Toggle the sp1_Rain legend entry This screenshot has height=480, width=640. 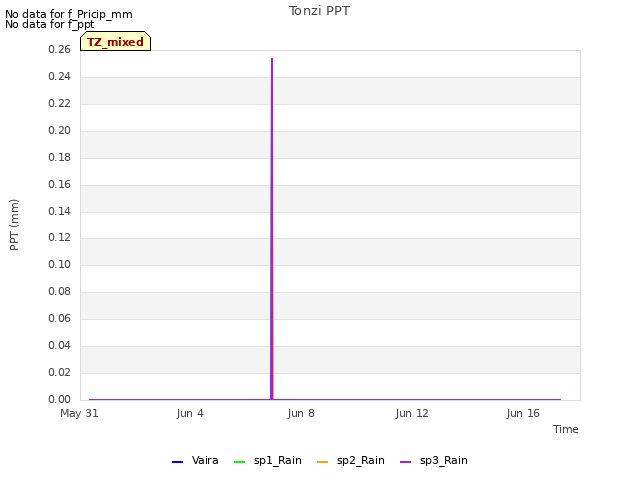pyautogui.click(x=268, y=461)
